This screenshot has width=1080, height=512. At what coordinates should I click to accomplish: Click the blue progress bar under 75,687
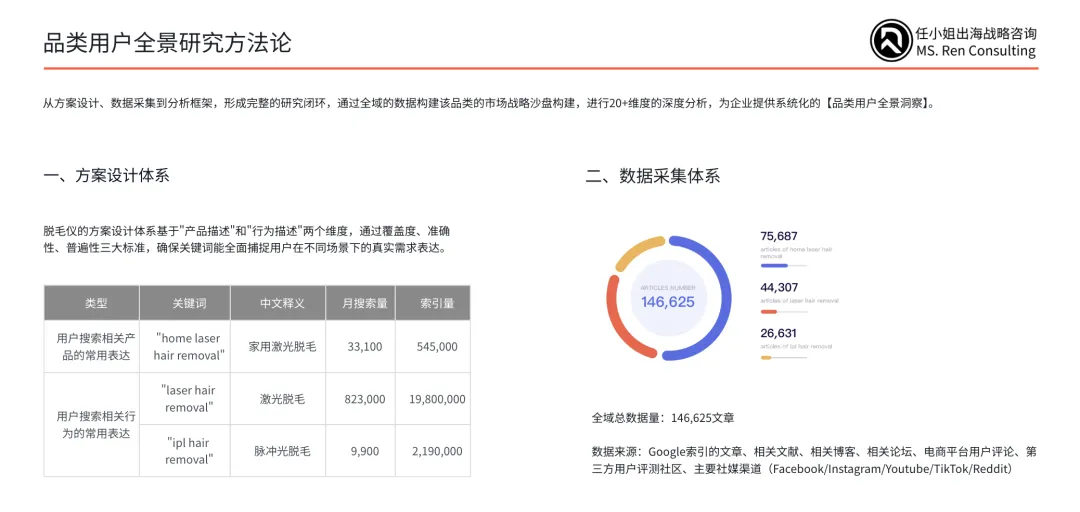point(774,265)
